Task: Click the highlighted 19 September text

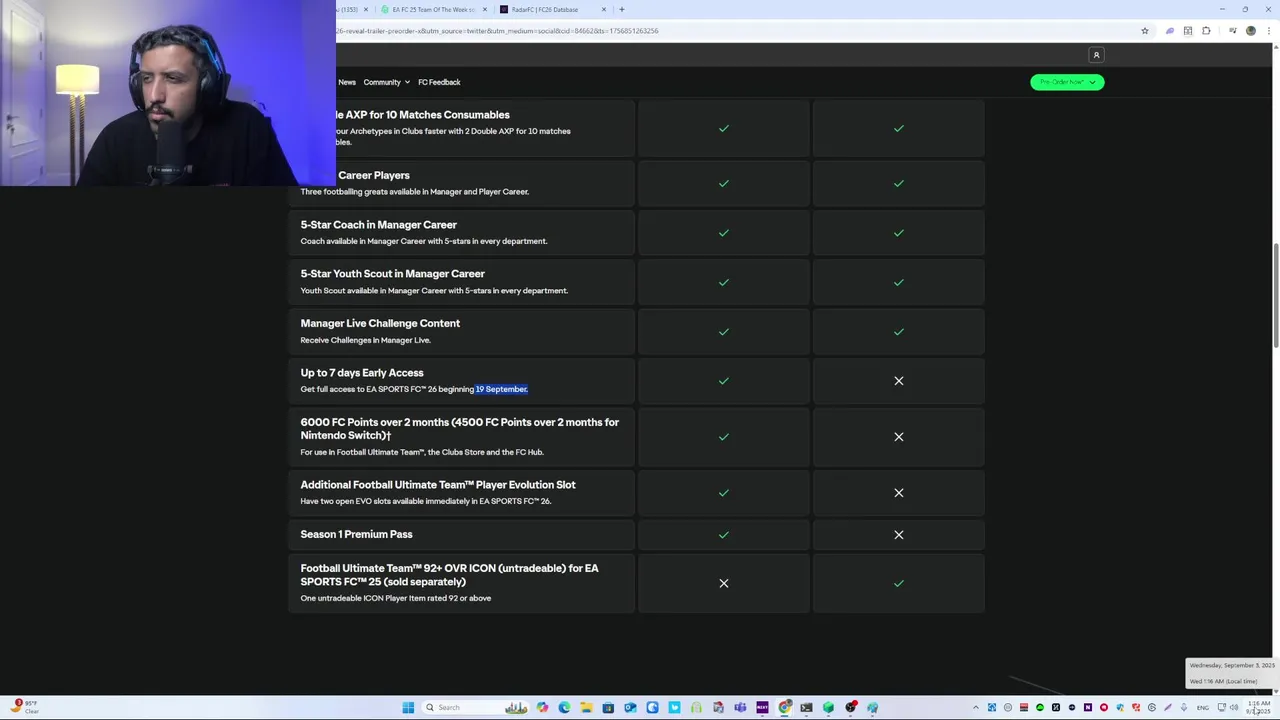Action: pyautogui.click(x=501, y=389)
